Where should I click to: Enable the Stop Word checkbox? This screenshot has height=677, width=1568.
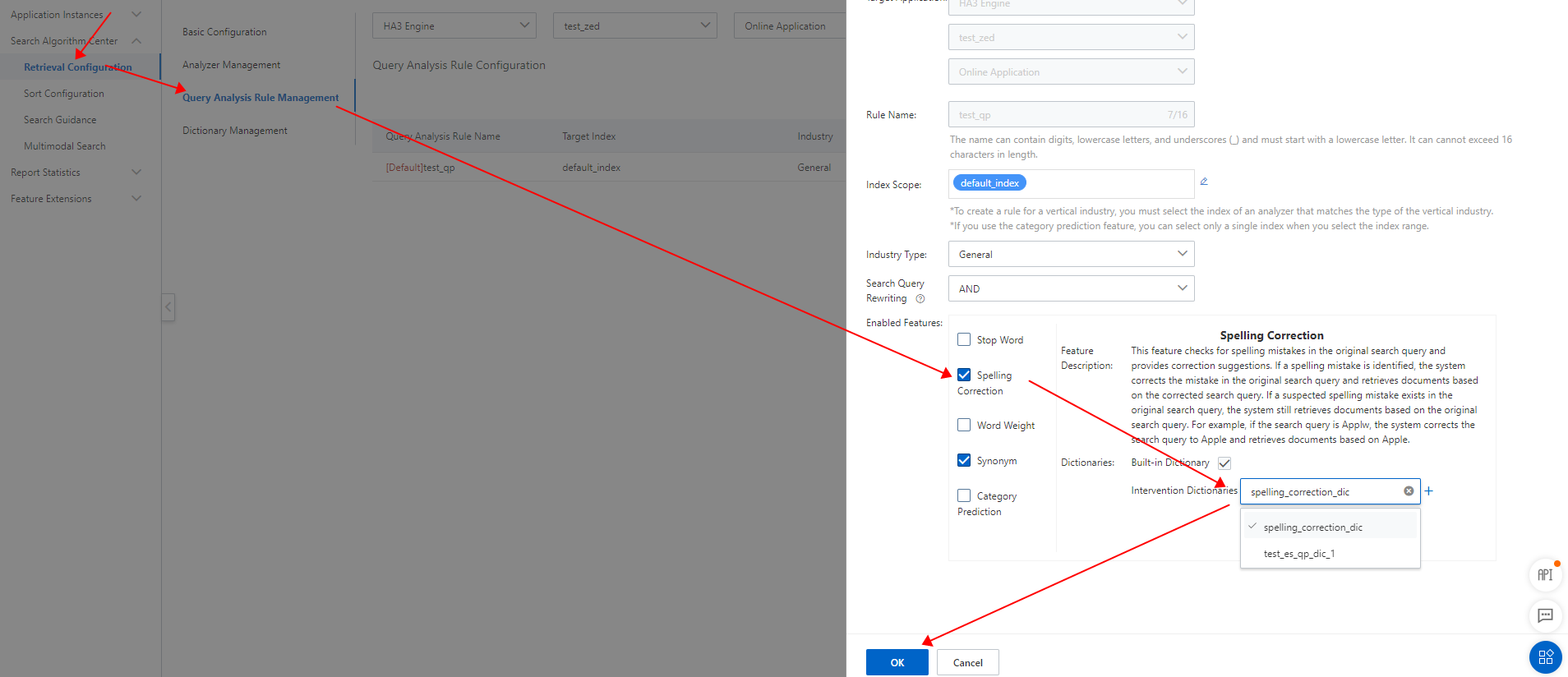[x=964, y=339]
